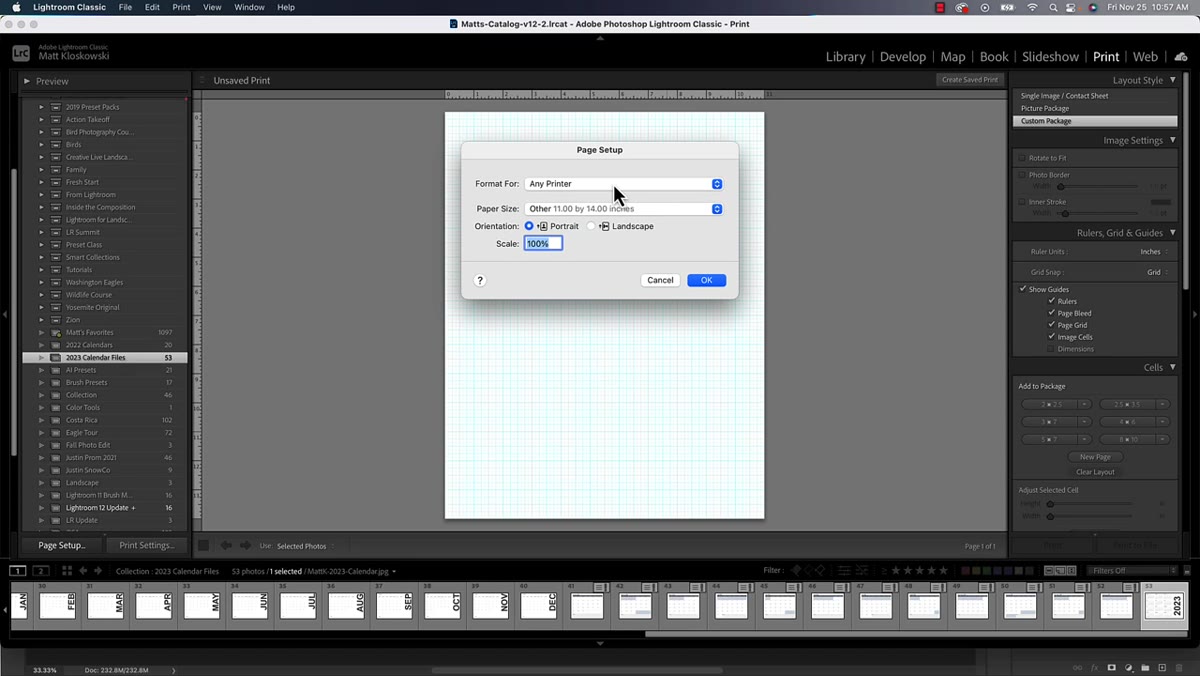Open Control Center in the menu bar
Viewport: 1200px width, 676px height.
pyautogui.click(x=1073, y=7)
